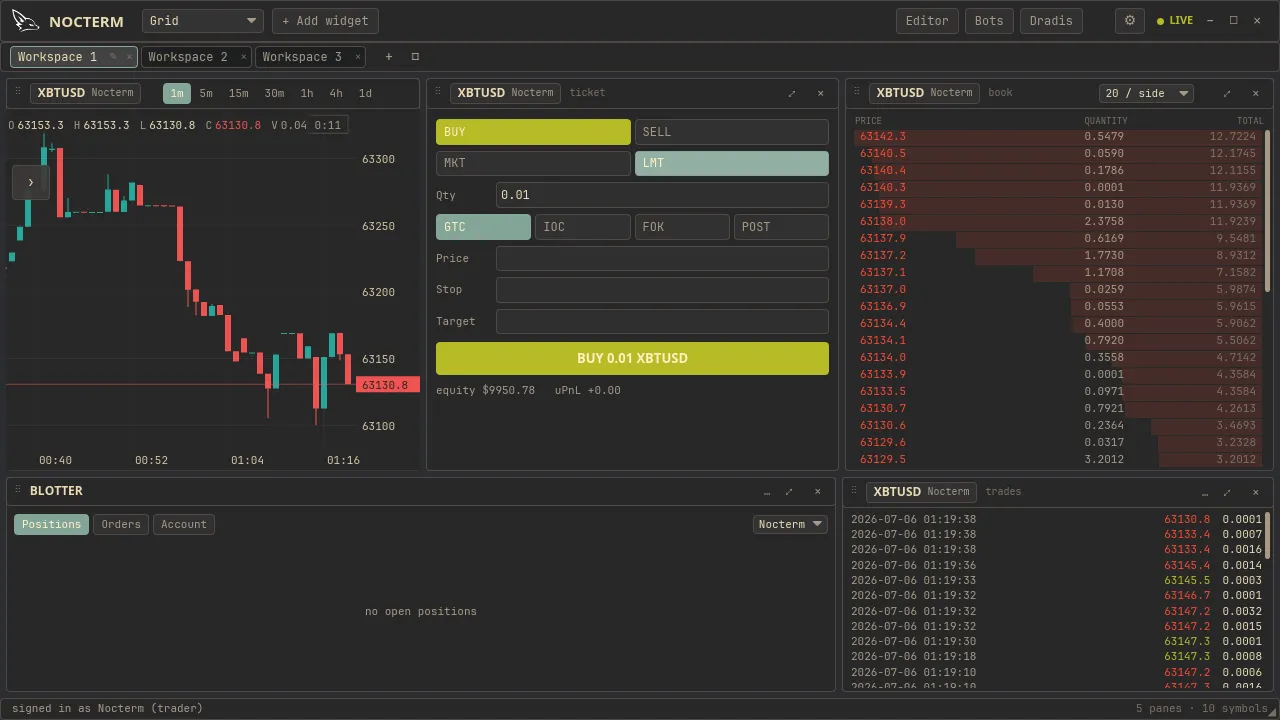1280x720 pixels.
Task: Open order book XBTUSD symbol selector
Action: tap(924, 93)
